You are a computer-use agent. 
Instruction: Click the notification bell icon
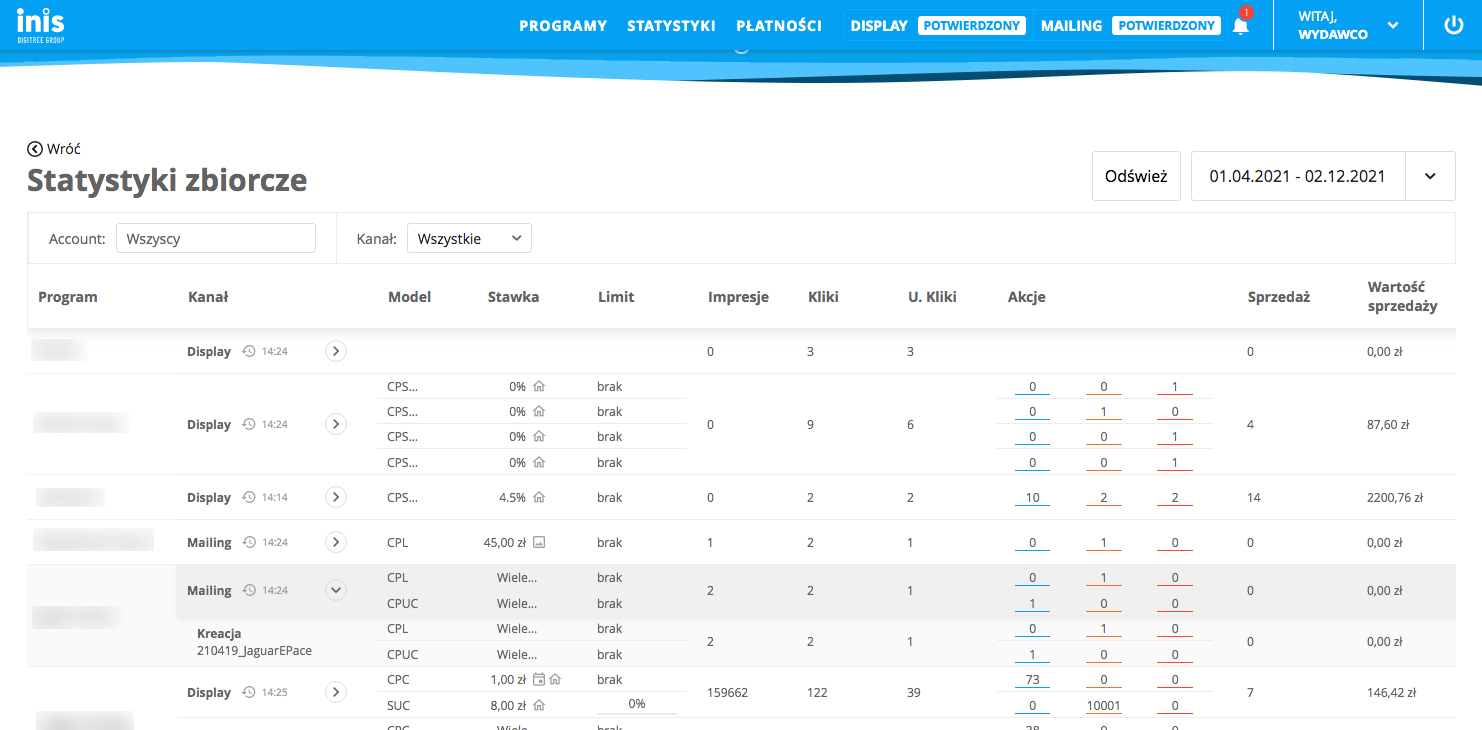1240,26
